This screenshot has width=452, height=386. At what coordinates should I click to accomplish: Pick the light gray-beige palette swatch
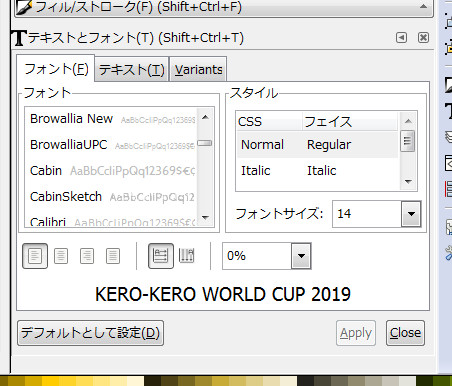click(x=390, y=381)
